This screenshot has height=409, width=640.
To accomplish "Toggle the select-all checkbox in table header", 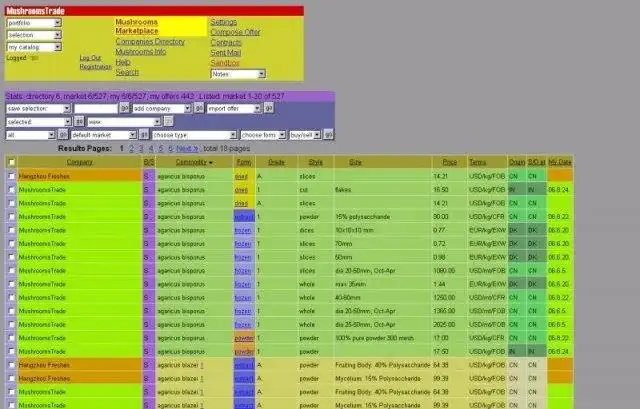I will coord(12,162).
